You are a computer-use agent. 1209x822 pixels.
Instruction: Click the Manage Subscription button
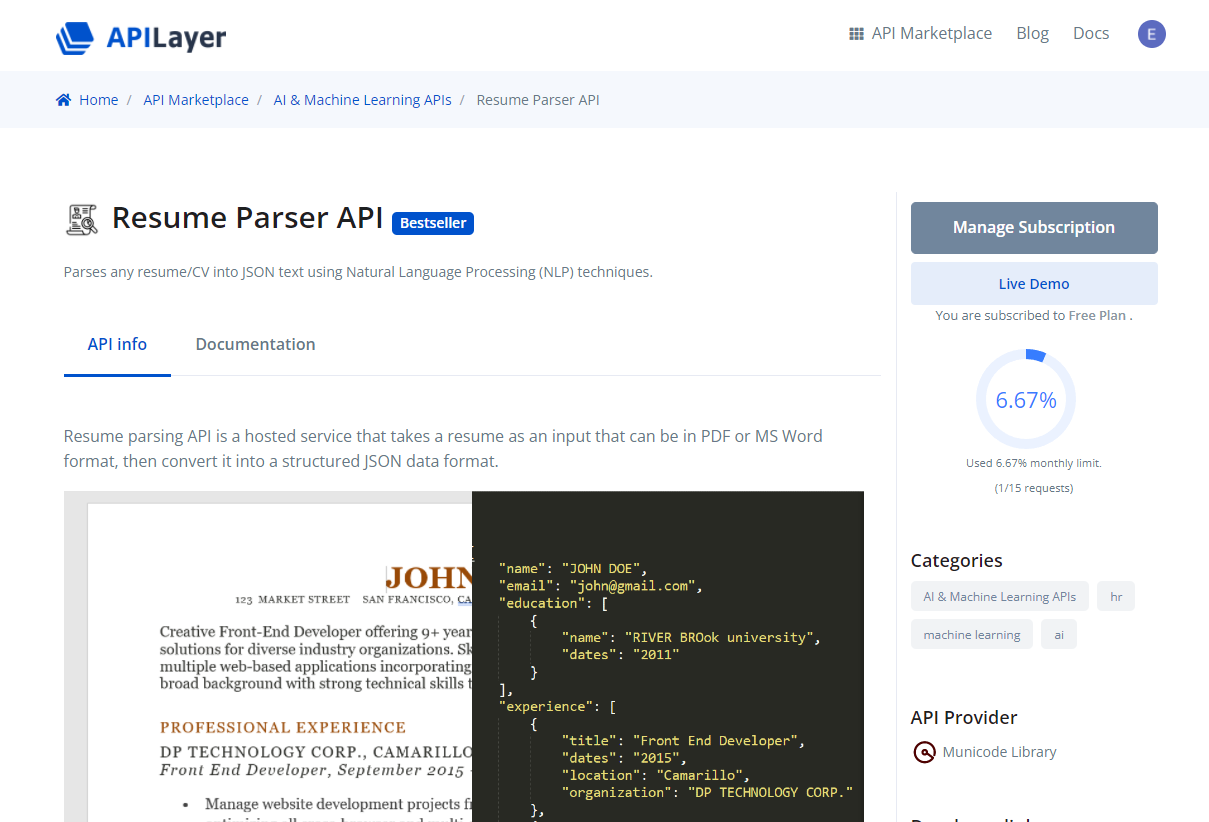coord(1034,228)
